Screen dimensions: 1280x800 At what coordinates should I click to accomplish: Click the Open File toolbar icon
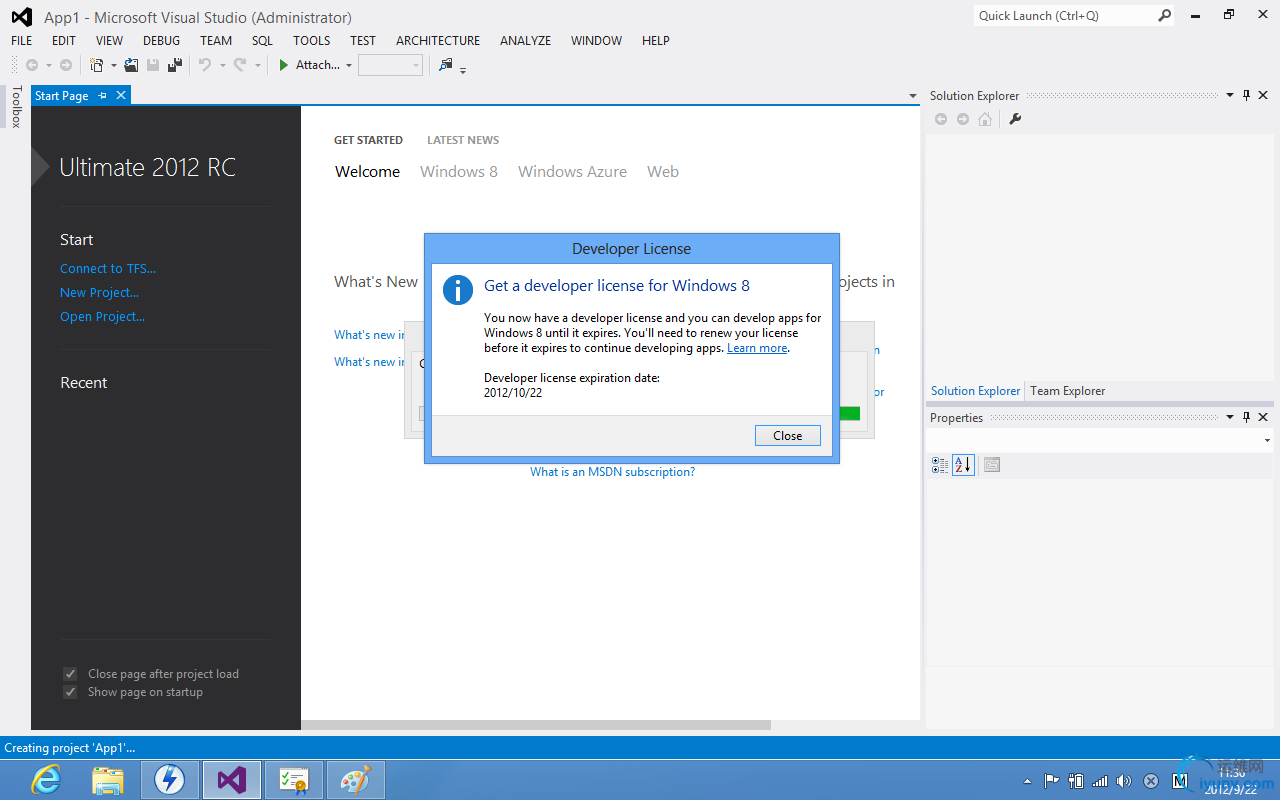coord(131,65)
